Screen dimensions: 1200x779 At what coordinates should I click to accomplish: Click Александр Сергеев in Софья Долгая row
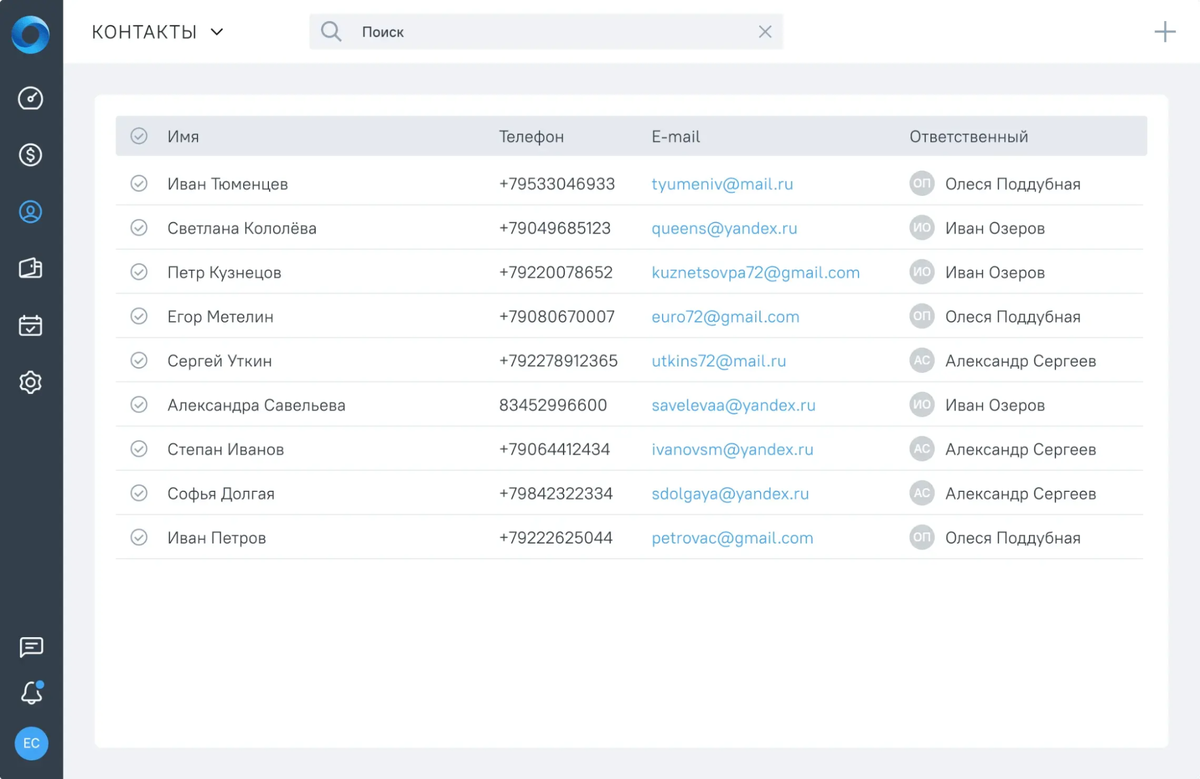(1020, 493)
